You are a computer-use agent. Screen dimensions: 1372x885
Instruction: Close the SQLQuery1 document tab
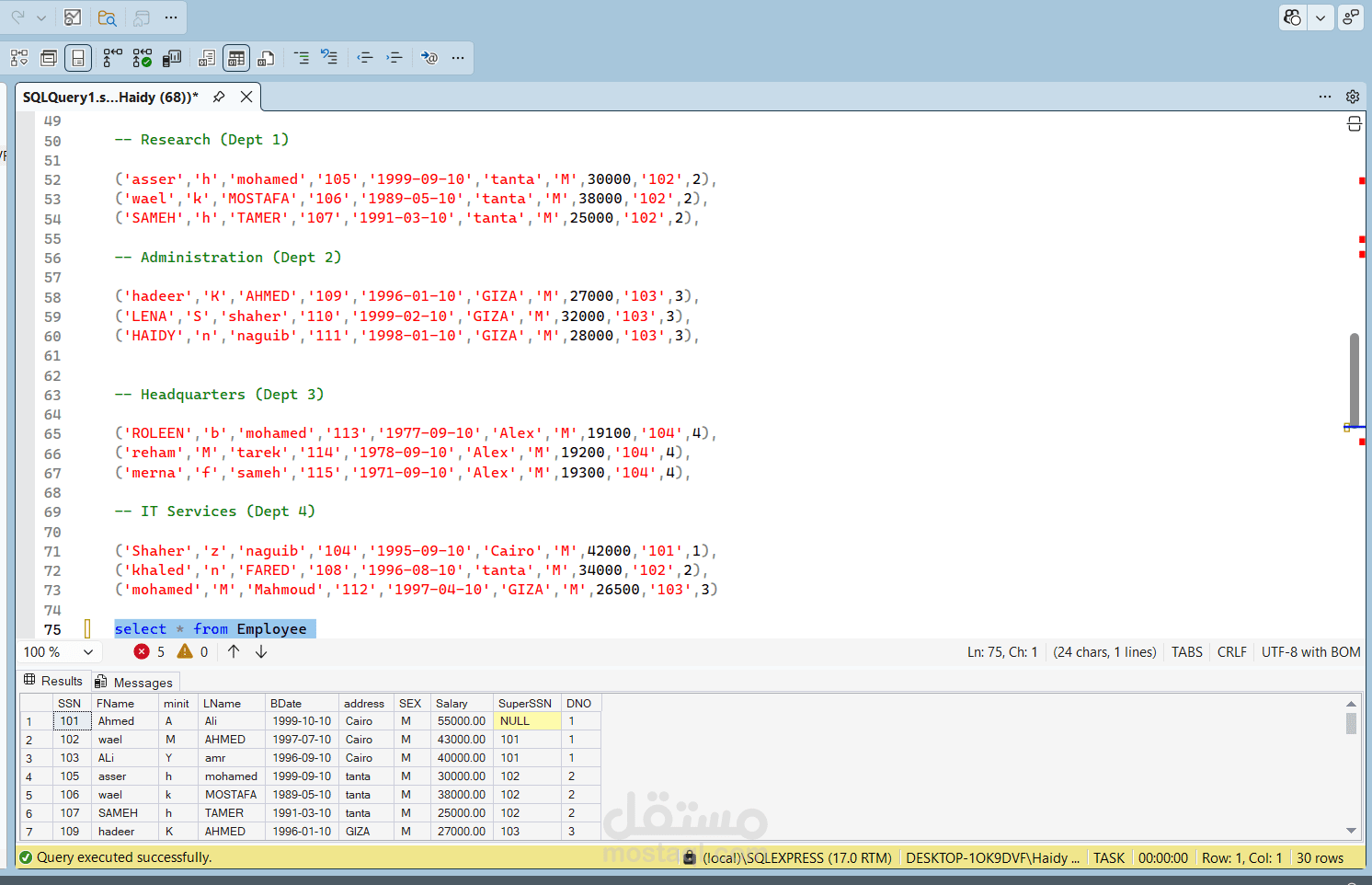click(x=246, y=97)
